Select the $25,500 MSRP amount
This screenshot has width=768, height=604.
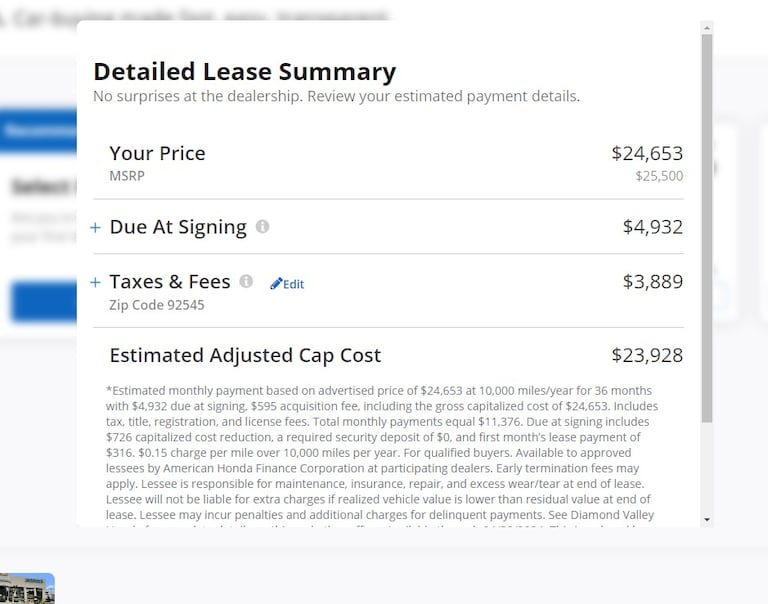click(659, 176)
